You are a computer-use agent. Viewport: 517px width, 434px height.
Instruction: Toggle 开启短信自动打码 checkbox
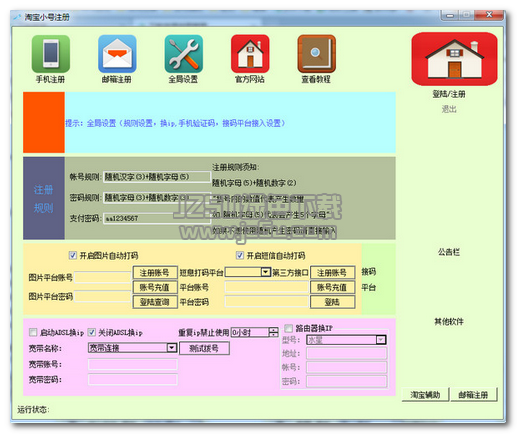tap(240, 255)
